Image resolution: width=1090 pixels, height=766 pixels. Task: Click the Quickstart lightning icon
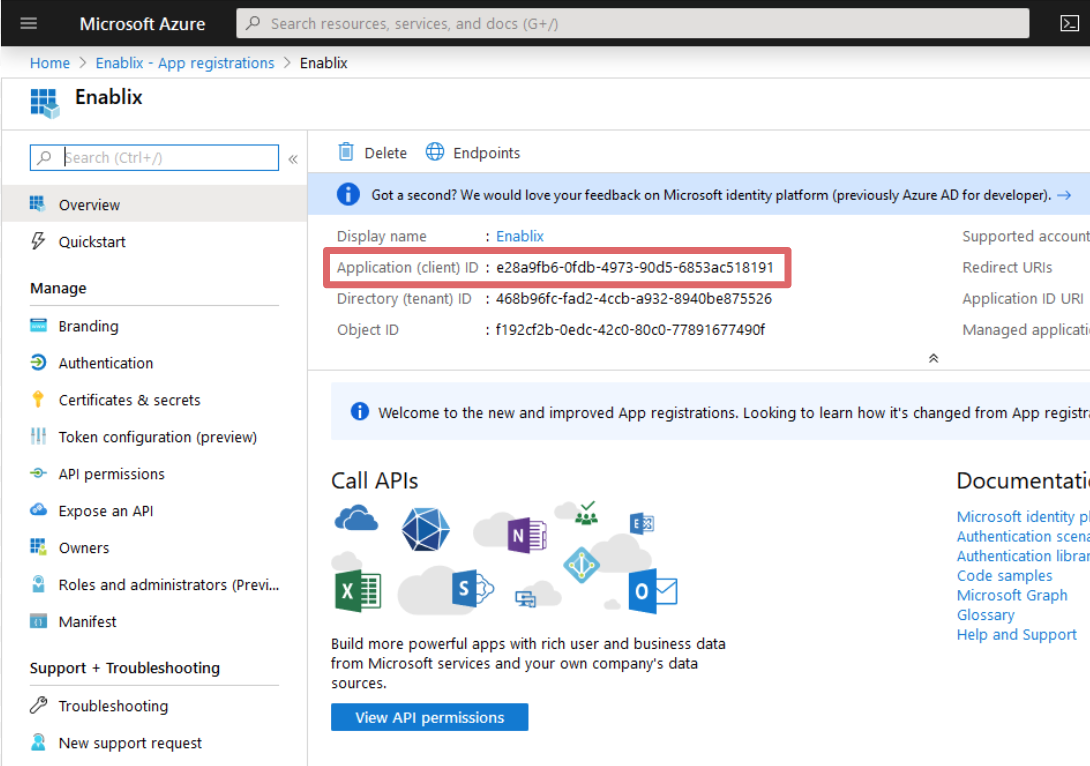(x=38, y=241)
